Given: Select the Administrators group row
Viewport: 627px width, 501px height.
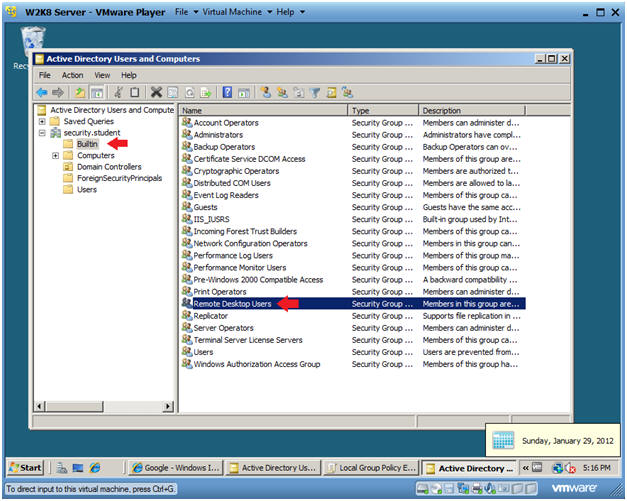Looking at the screenshot, I should (x=353, y=135).
